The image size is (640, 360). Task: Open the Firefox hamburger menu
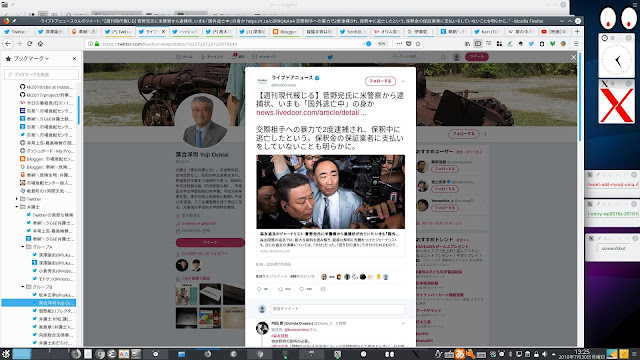(x=576, y=44)
